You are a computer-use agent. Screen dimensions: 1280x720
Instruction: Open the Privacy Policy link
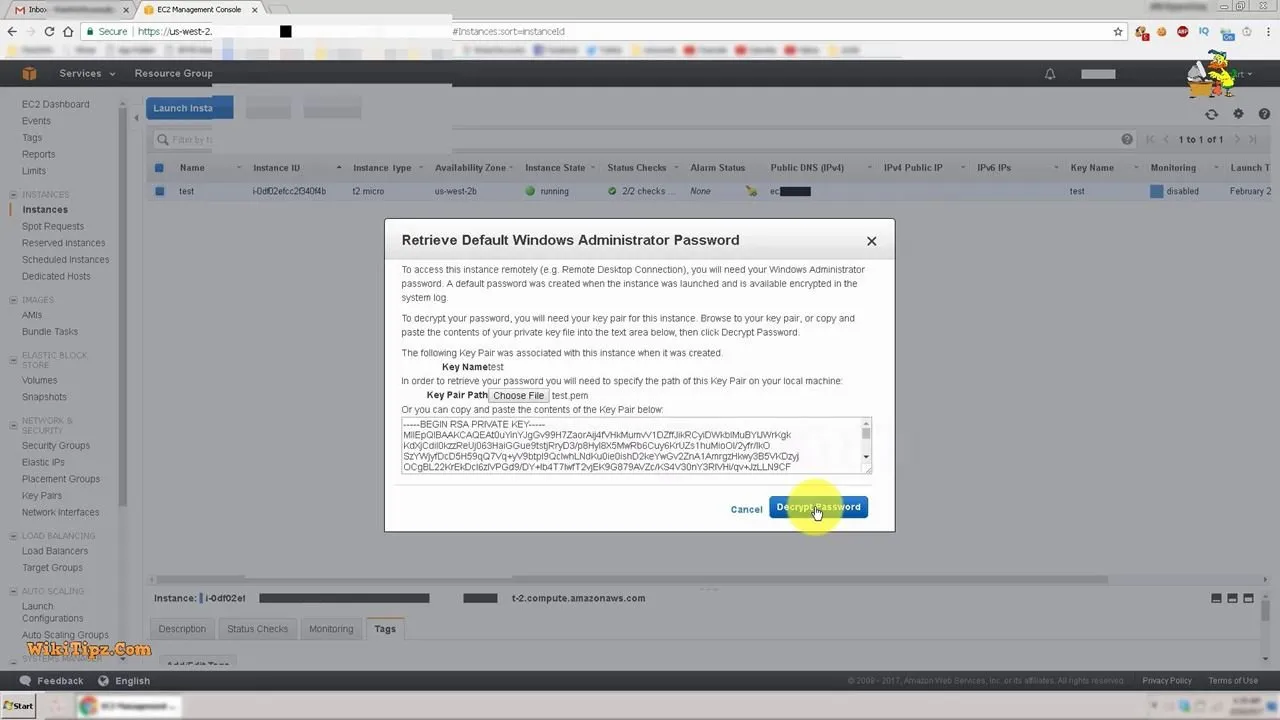(1167, 681)
